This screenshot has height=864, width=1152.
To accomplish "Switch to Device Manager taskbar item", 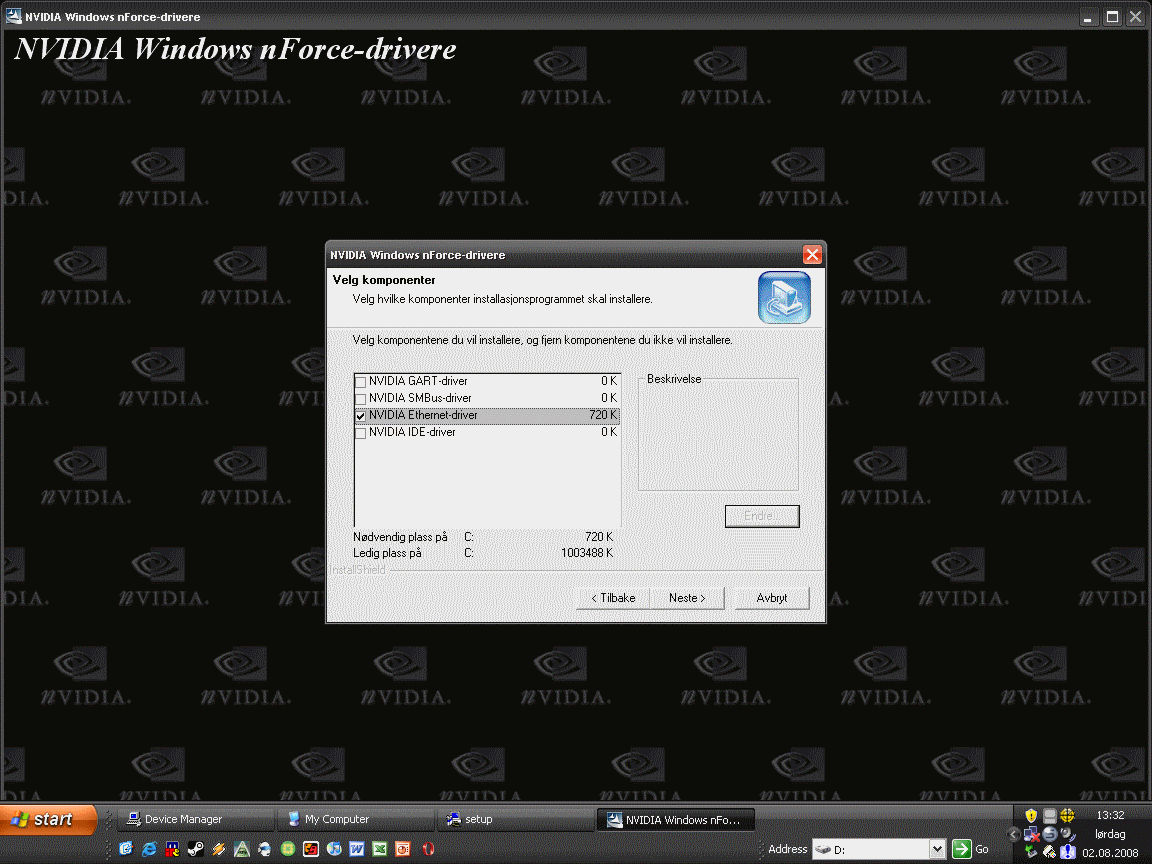I will pyautogui.click(x=194, y=819).
